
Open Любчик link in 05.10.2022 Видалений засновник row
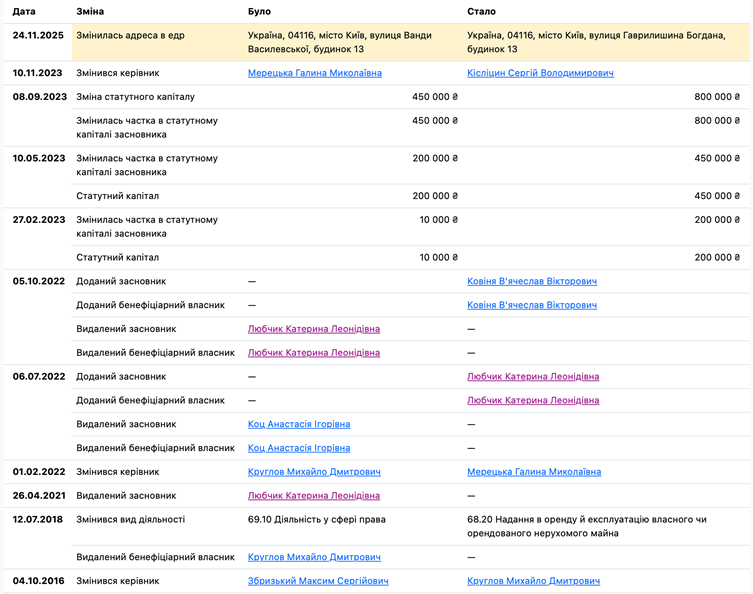313,329
